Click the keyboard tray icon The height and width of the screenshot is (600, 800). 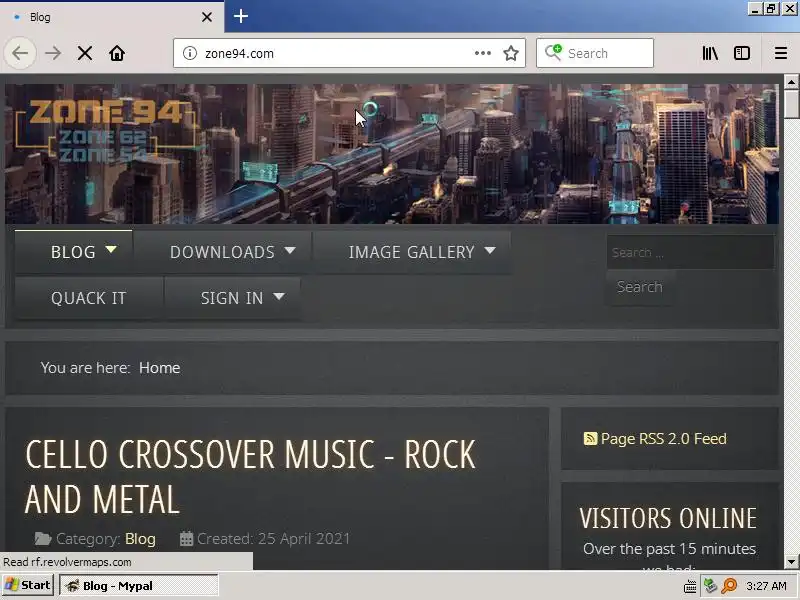pyautogui.click(x=690, y=586)
